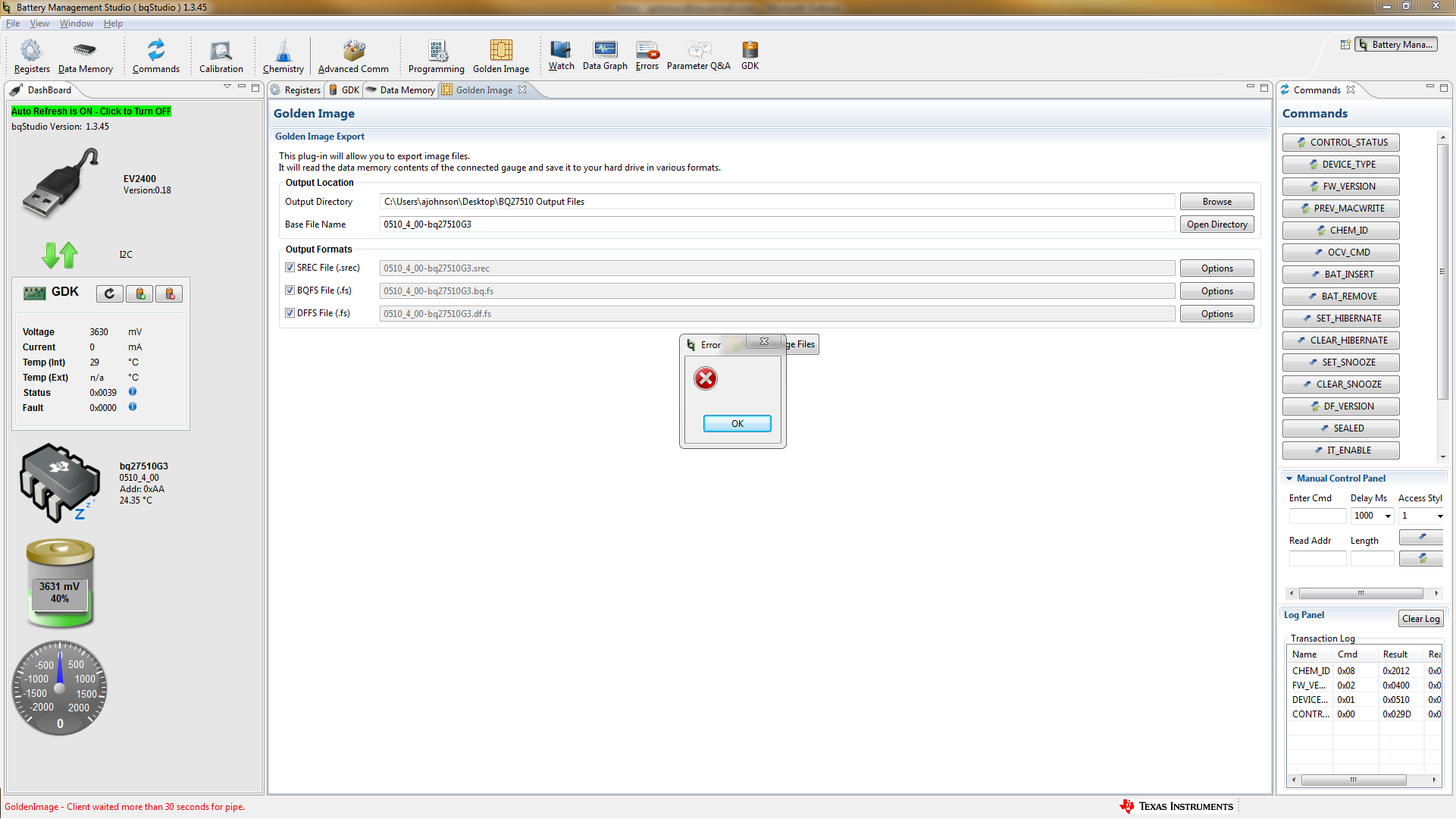Image resolution: width=1456 pixels, height=819 pixels.
Task: Open the Chemistry plug-in
Action: click(283, 57)
